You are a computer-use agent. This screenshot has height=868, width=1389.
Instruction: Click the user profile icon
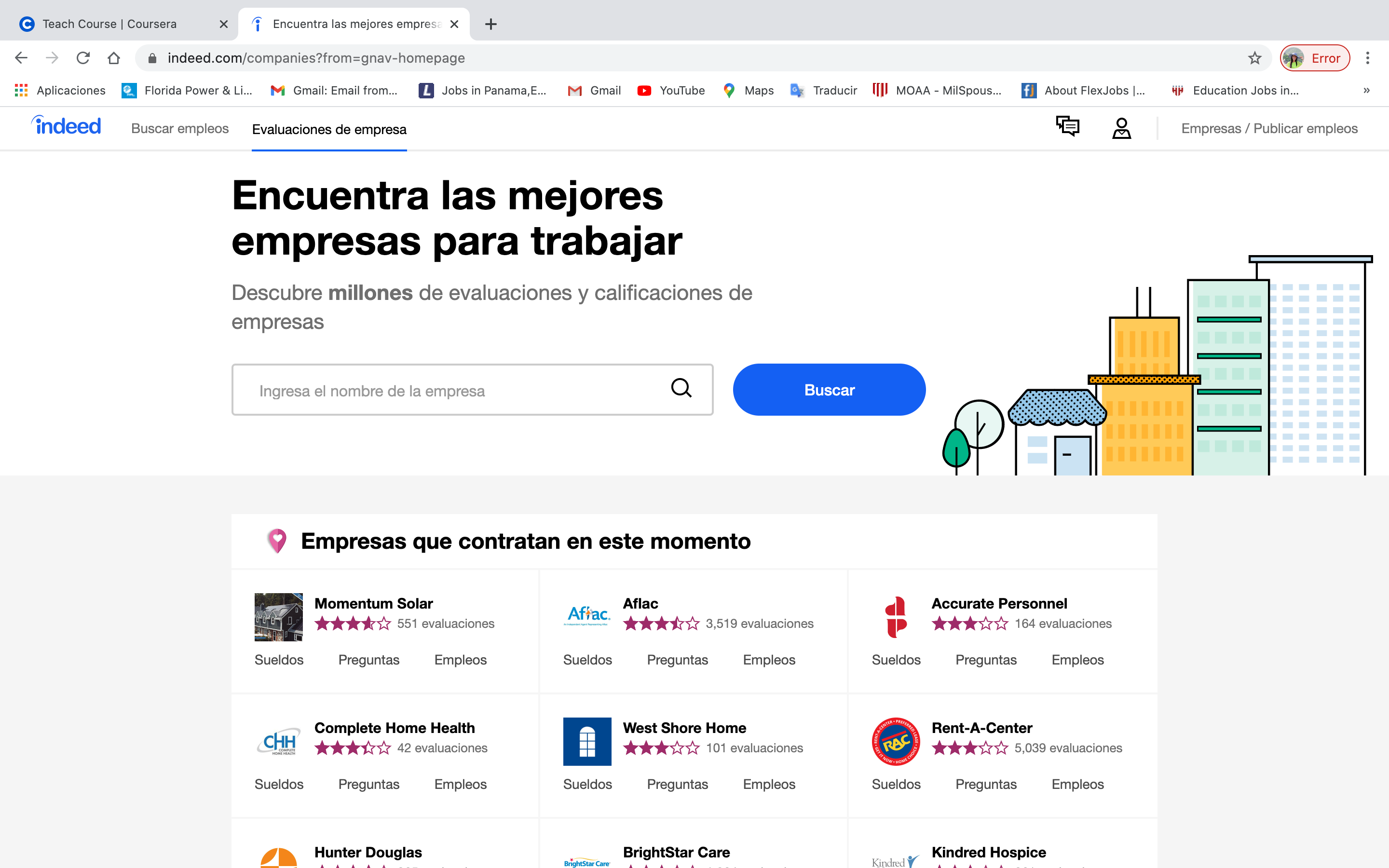[1121, 128]
